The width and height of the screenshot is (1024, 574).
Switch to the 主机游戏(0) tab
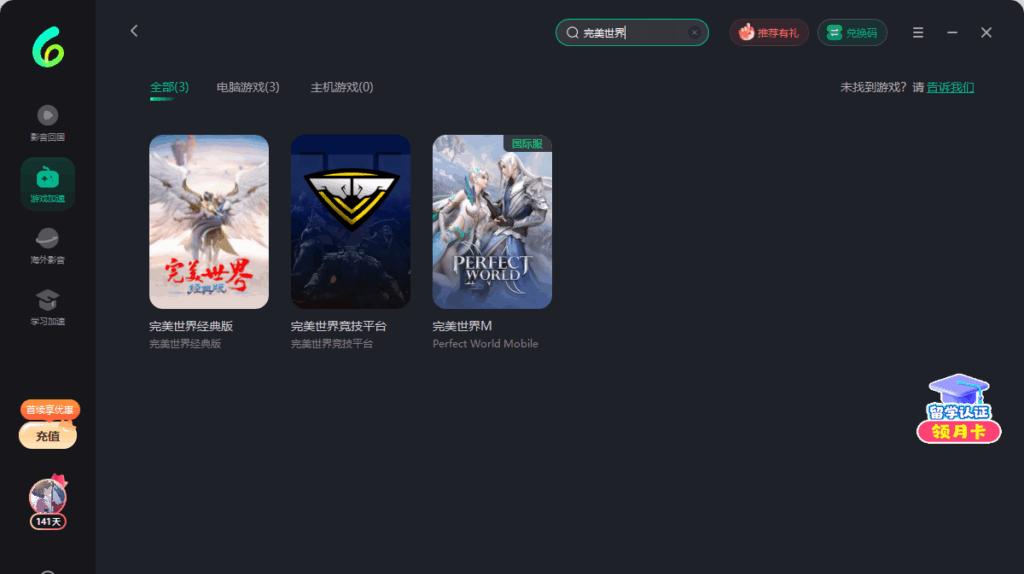(342, 88)
